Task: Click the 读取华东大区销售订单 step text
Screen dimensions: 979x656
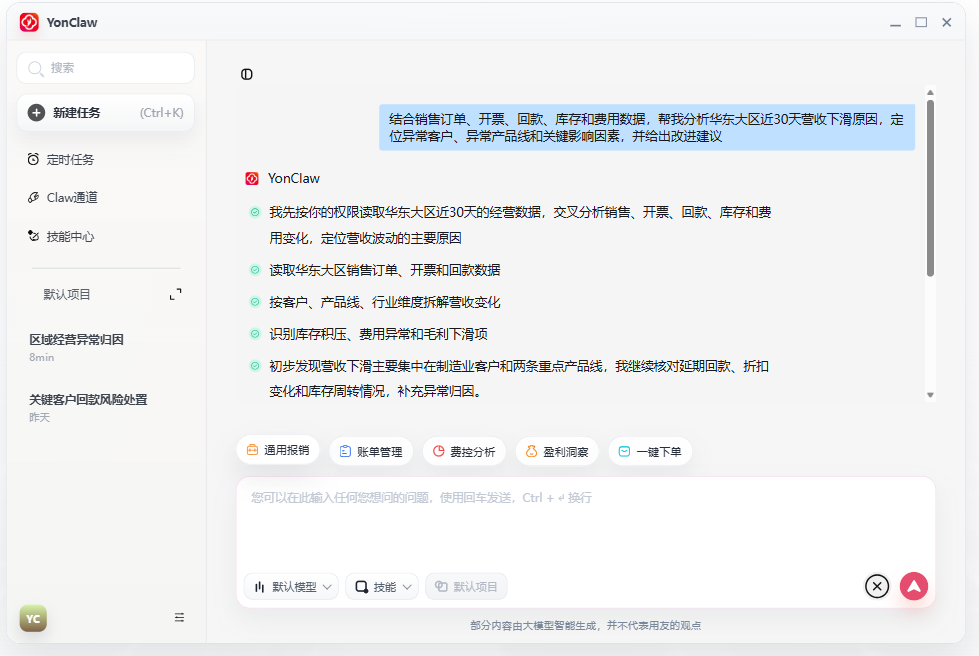Action: coord(385,270)
